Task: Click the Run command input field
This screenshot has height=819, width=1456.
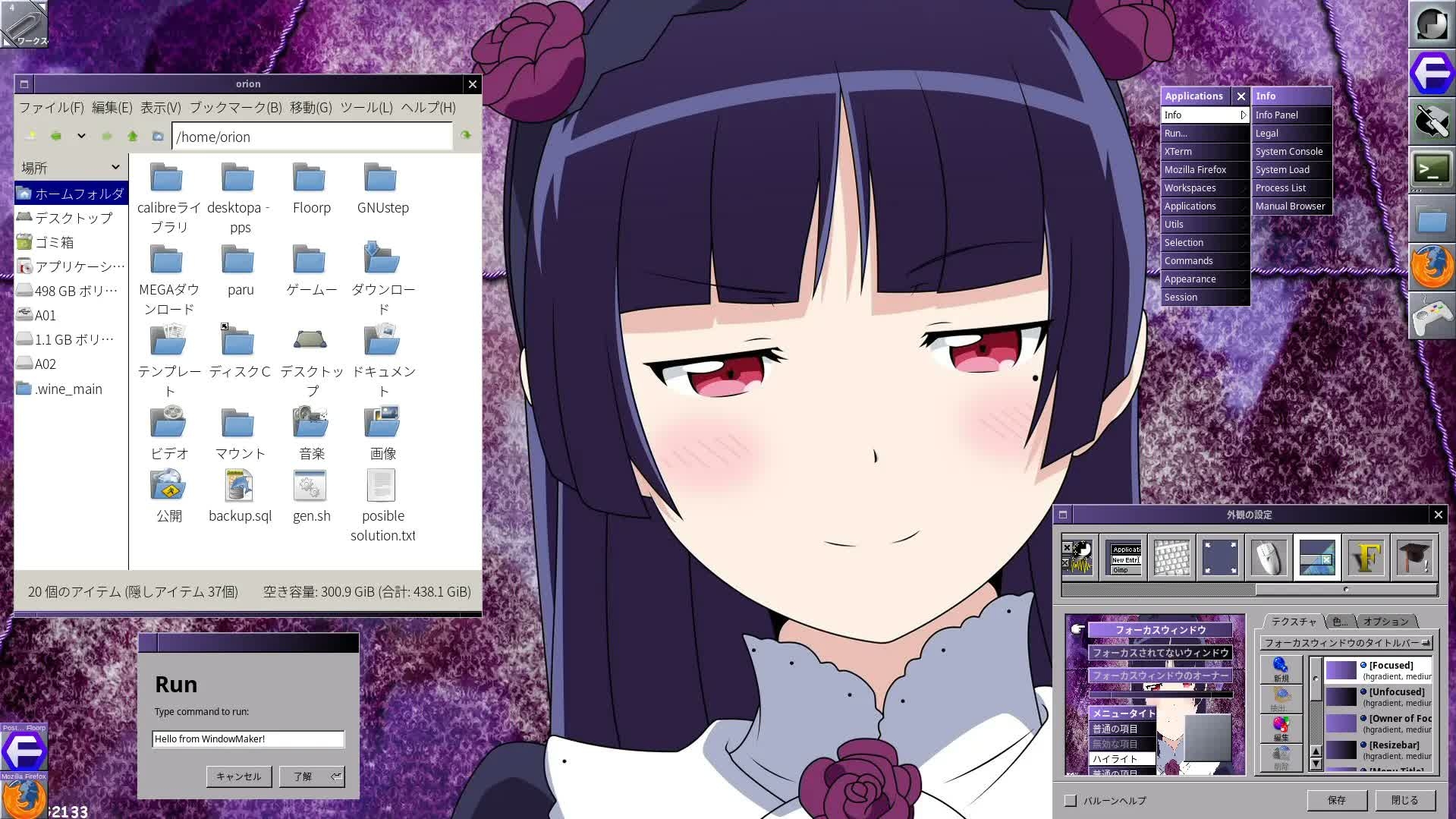Action: click(248, 739)
